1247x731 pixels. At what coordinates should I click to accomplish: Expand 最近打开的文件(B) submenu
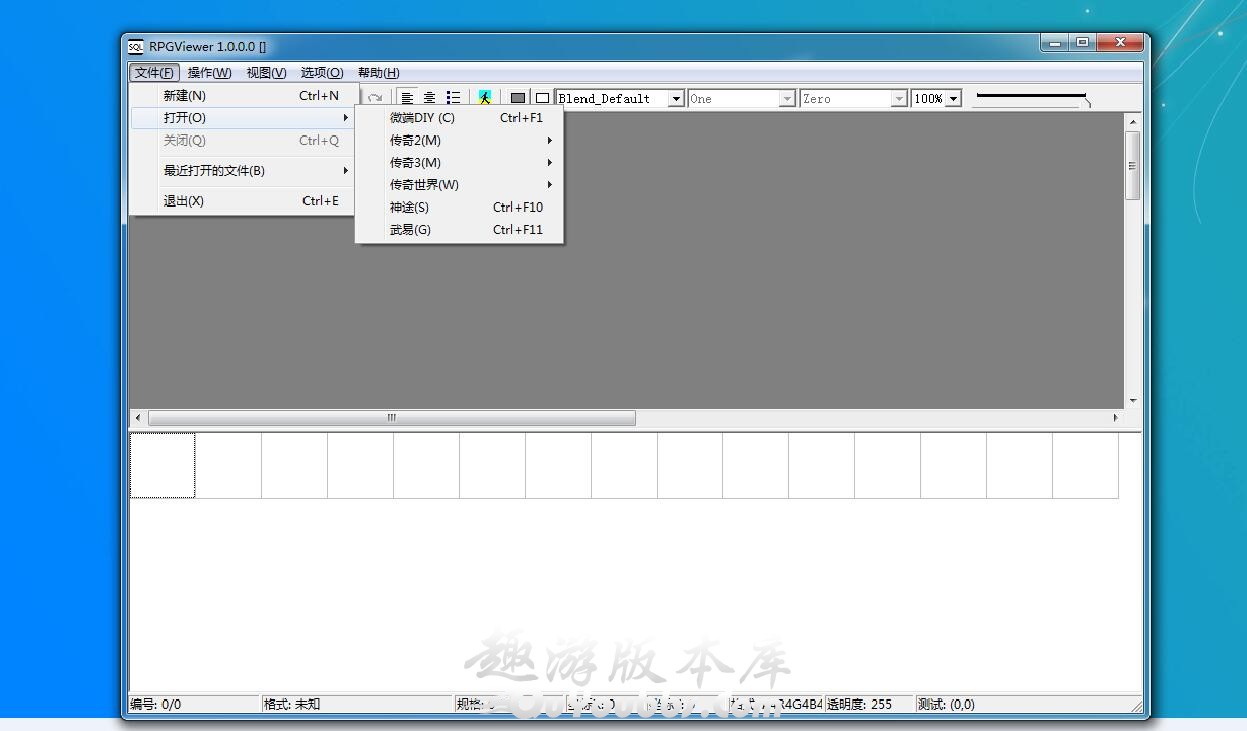(244, 171)
